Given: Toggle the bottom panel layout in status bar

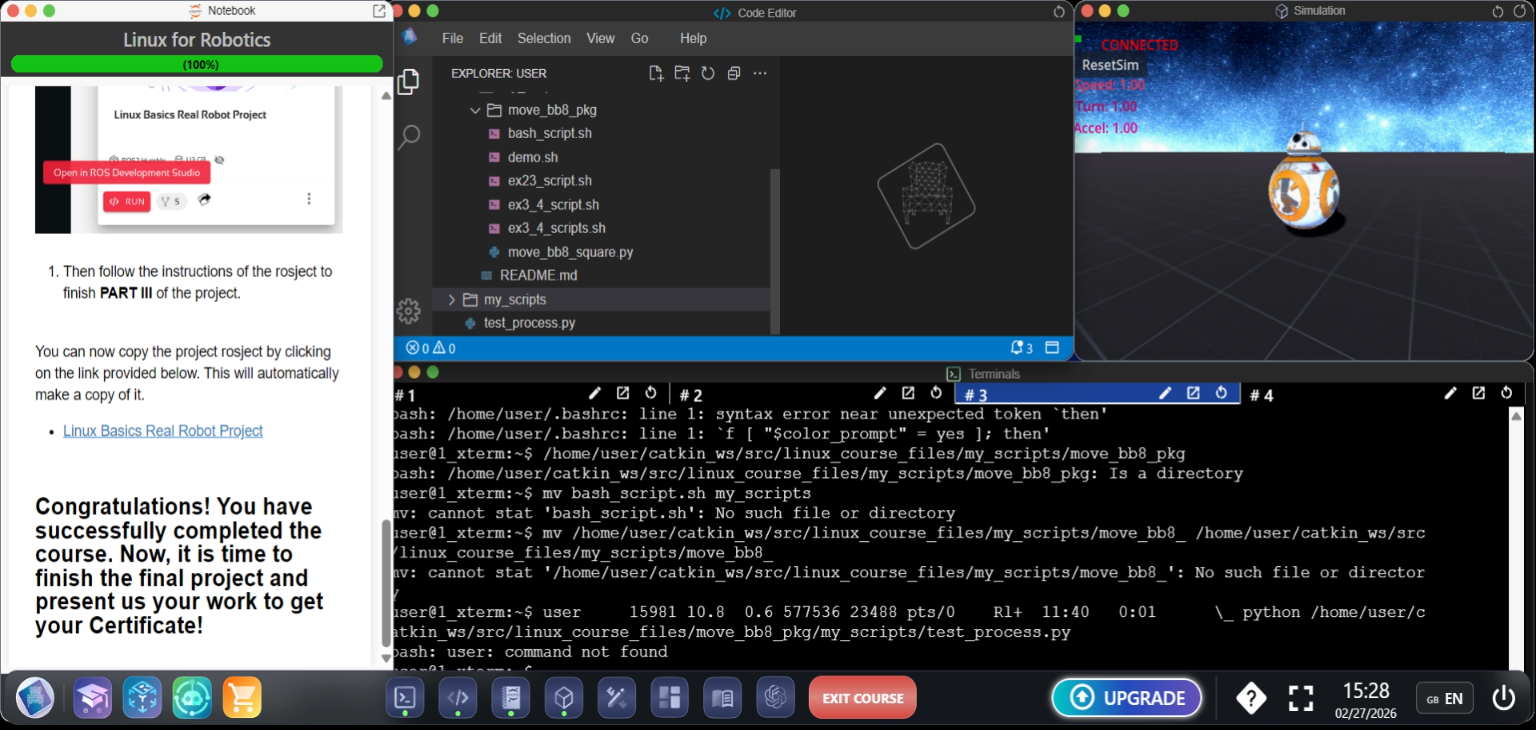Looking at the screenshot, I should click(1052, 348).
